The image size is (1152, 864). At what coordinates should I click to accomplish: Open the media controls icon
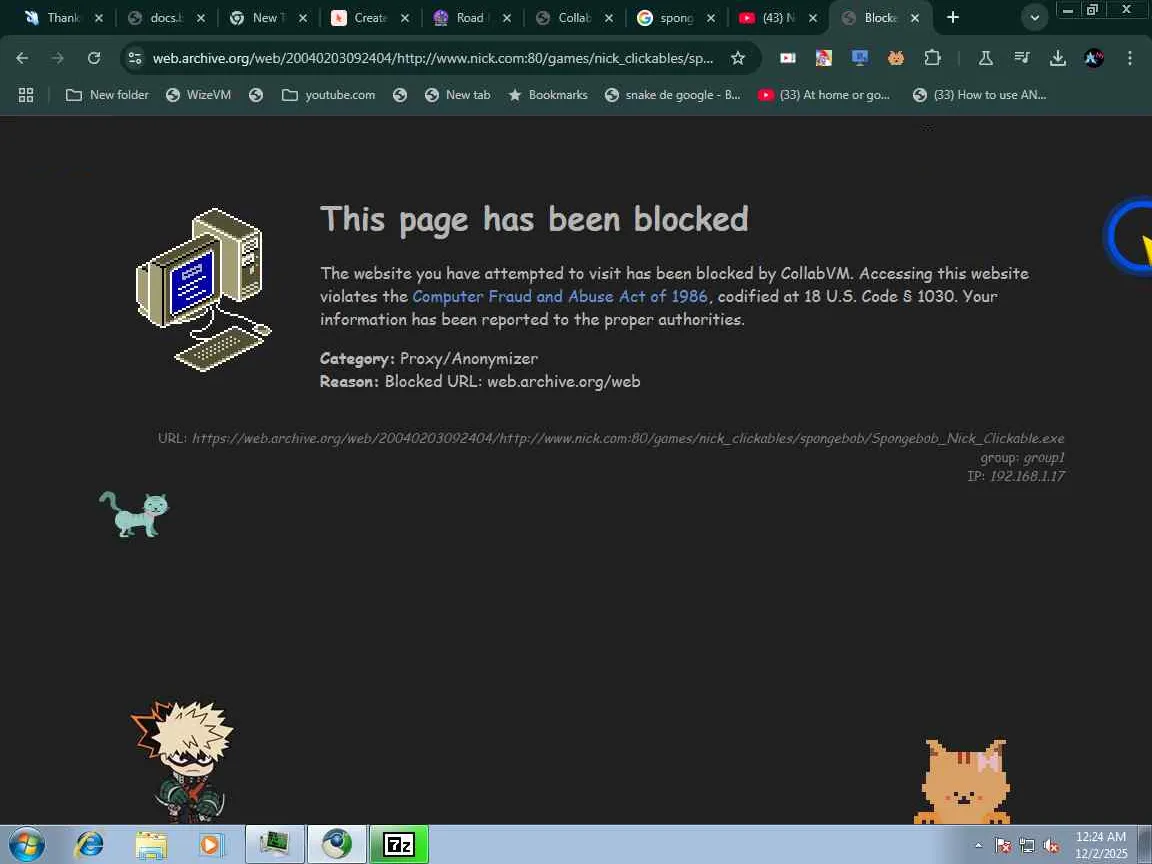click(x=1022, y=58)
